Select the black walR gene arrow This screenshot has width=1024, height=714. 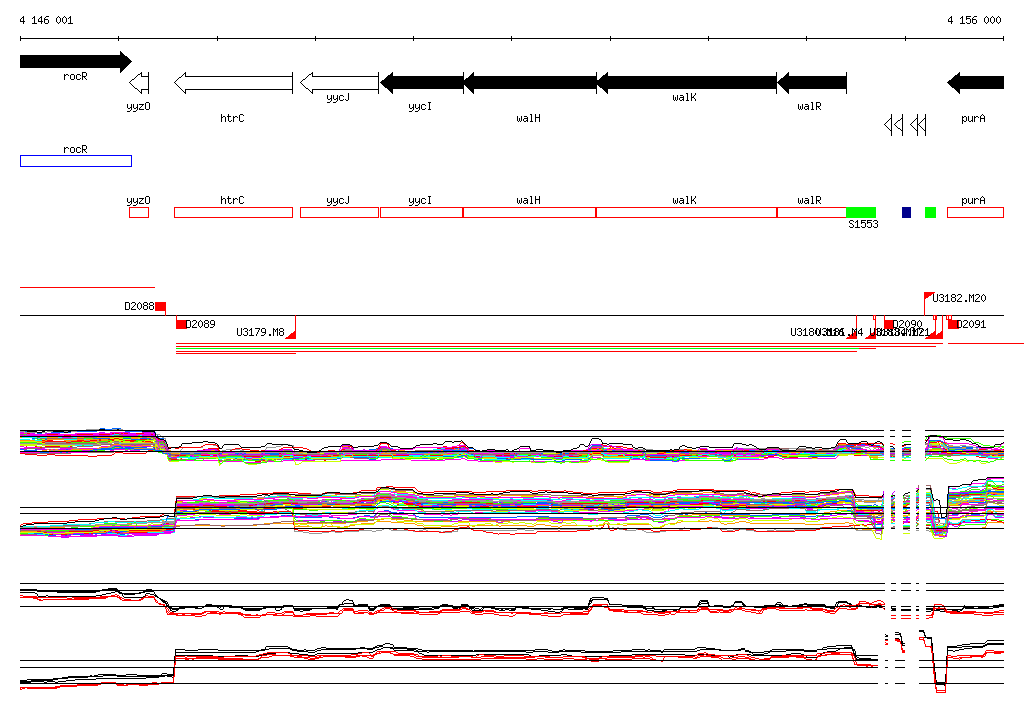(x=812, y=83)
